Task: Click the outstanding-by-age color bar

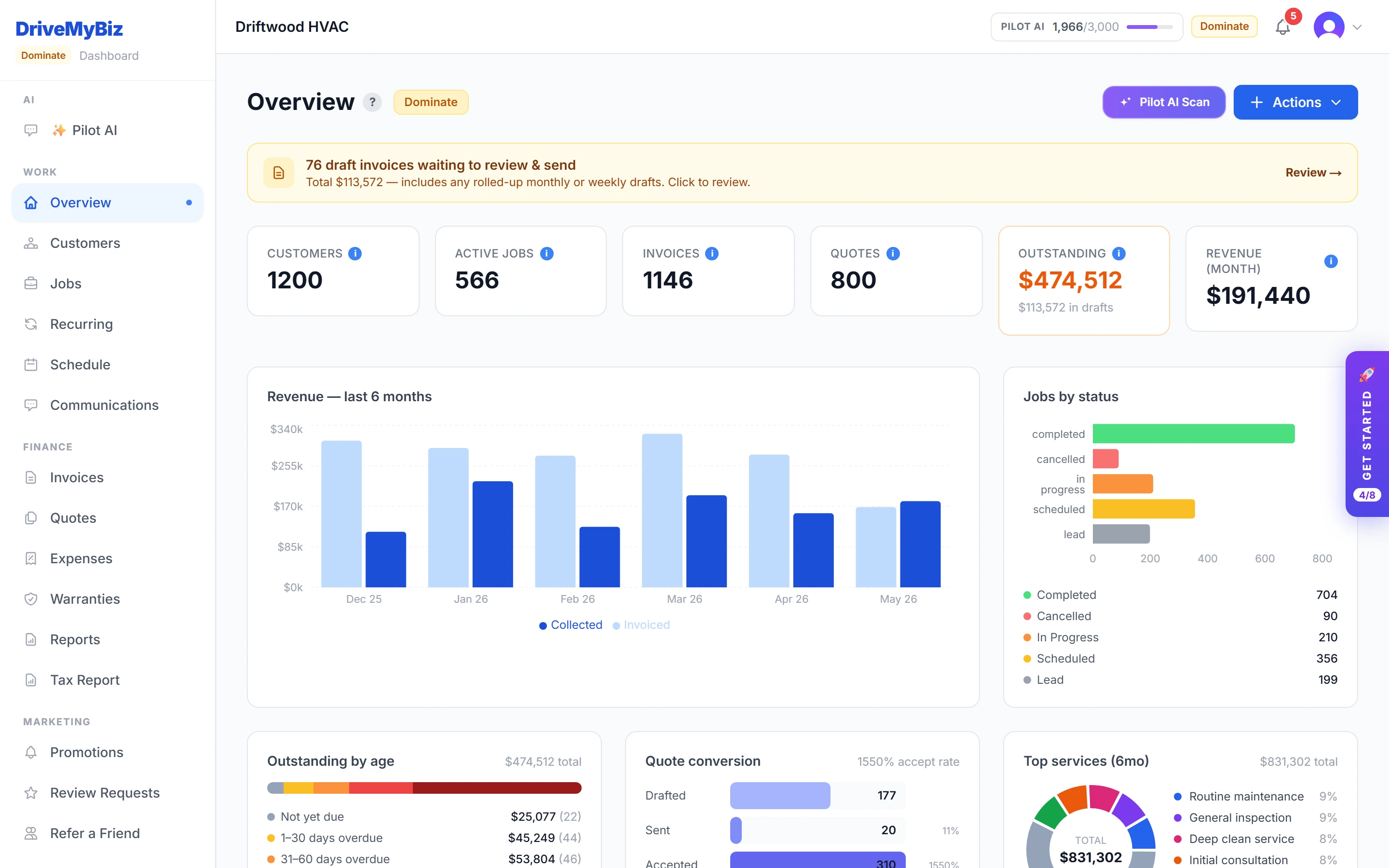Action: 424,787
